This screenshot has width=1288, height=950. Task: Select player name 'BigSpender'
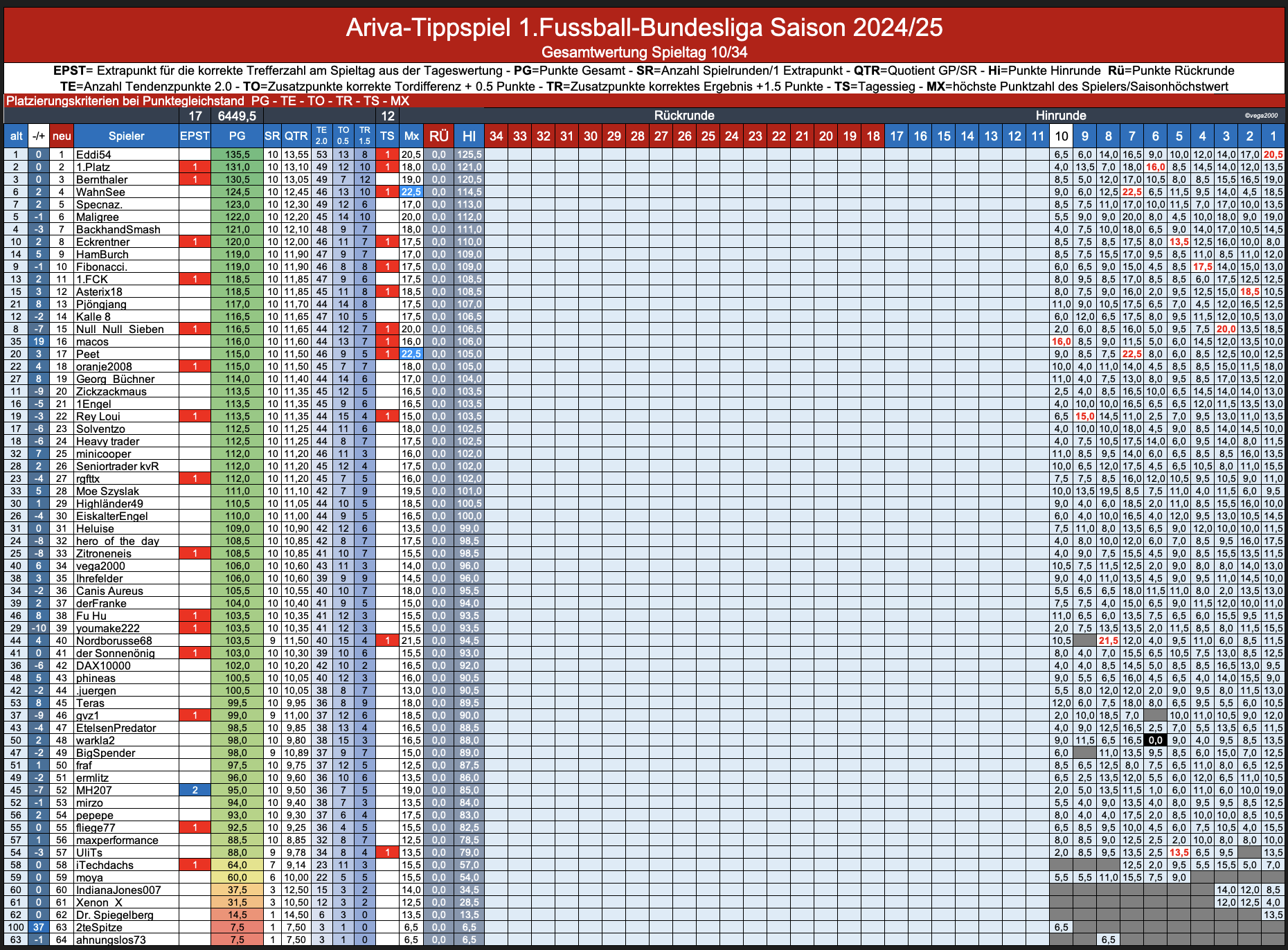pyautogui.click(x=105, y=753)
